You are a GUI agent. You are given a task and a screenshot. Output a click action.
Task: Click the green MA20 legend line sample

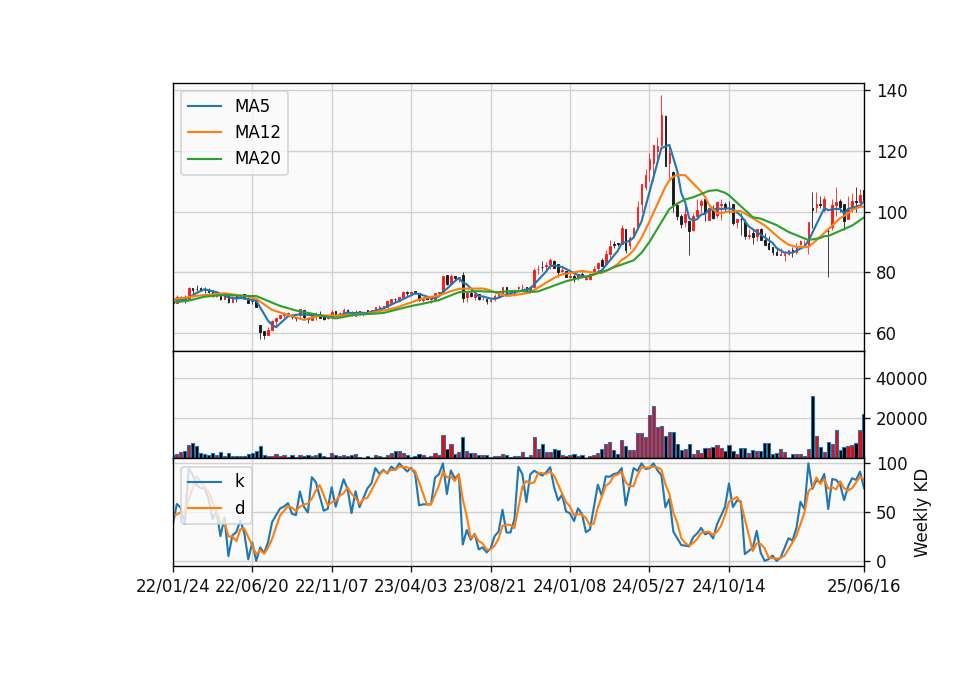204,158
